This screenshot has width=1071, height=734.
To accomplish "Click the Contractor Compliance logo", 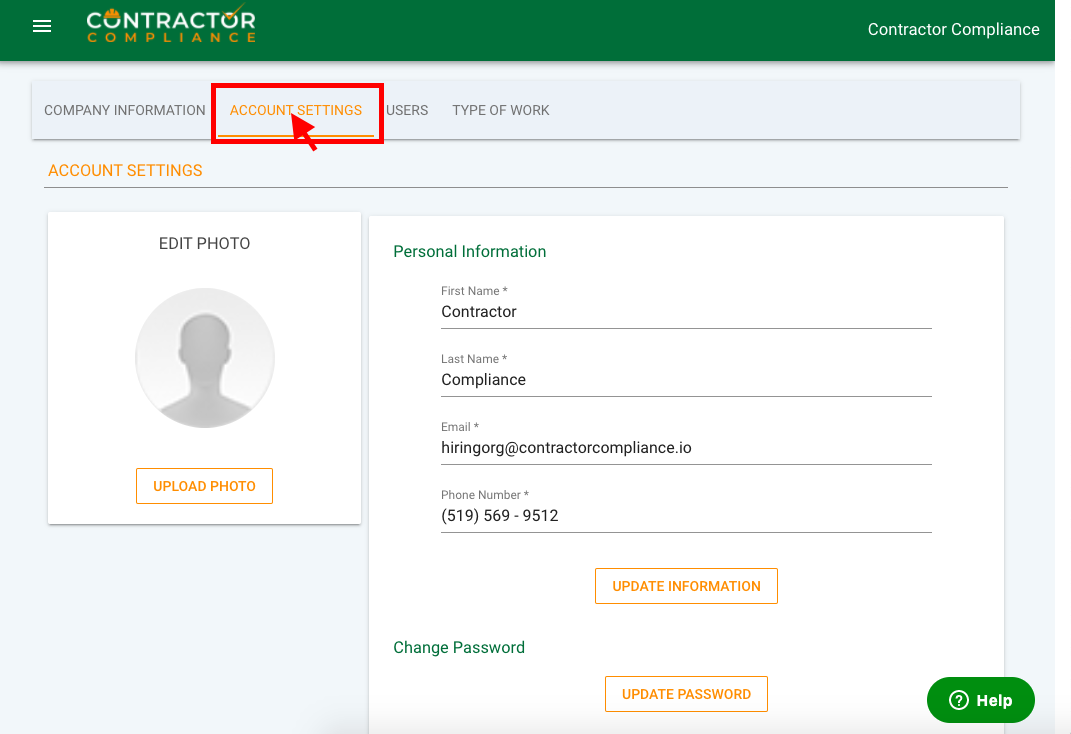I will [170, 27].
